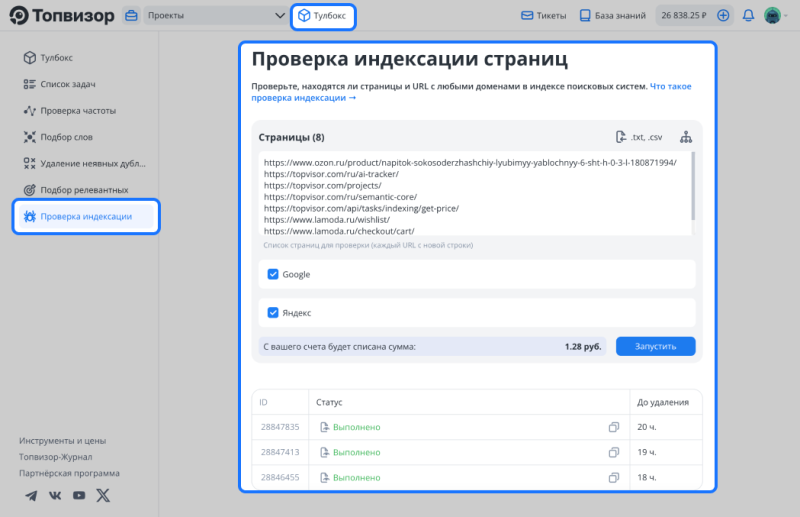This screenshot has width=800, height=517.
Task: Click the Тулбокс cube icon in sidebar
Action: coord(30,58)
